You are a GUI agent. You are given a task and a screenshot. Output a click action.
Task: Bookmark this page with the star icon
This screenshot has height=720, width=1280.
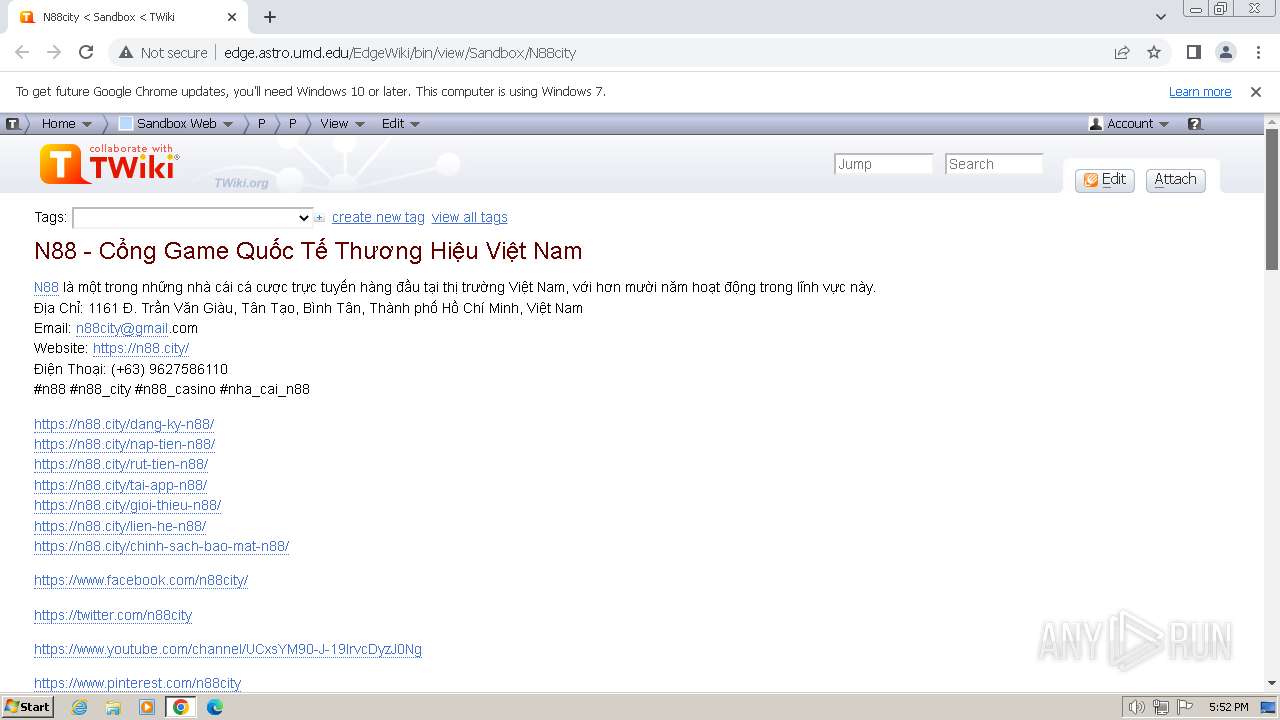pos(1154,52)
